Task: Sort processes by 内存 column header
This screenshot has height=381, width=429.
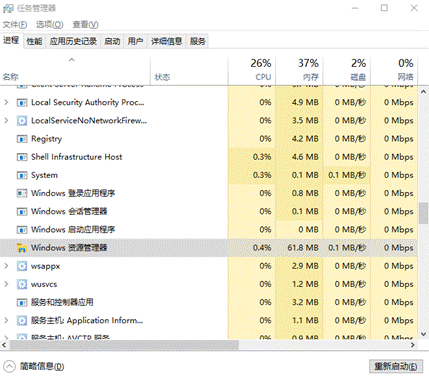Action: (x=299, y=70)
